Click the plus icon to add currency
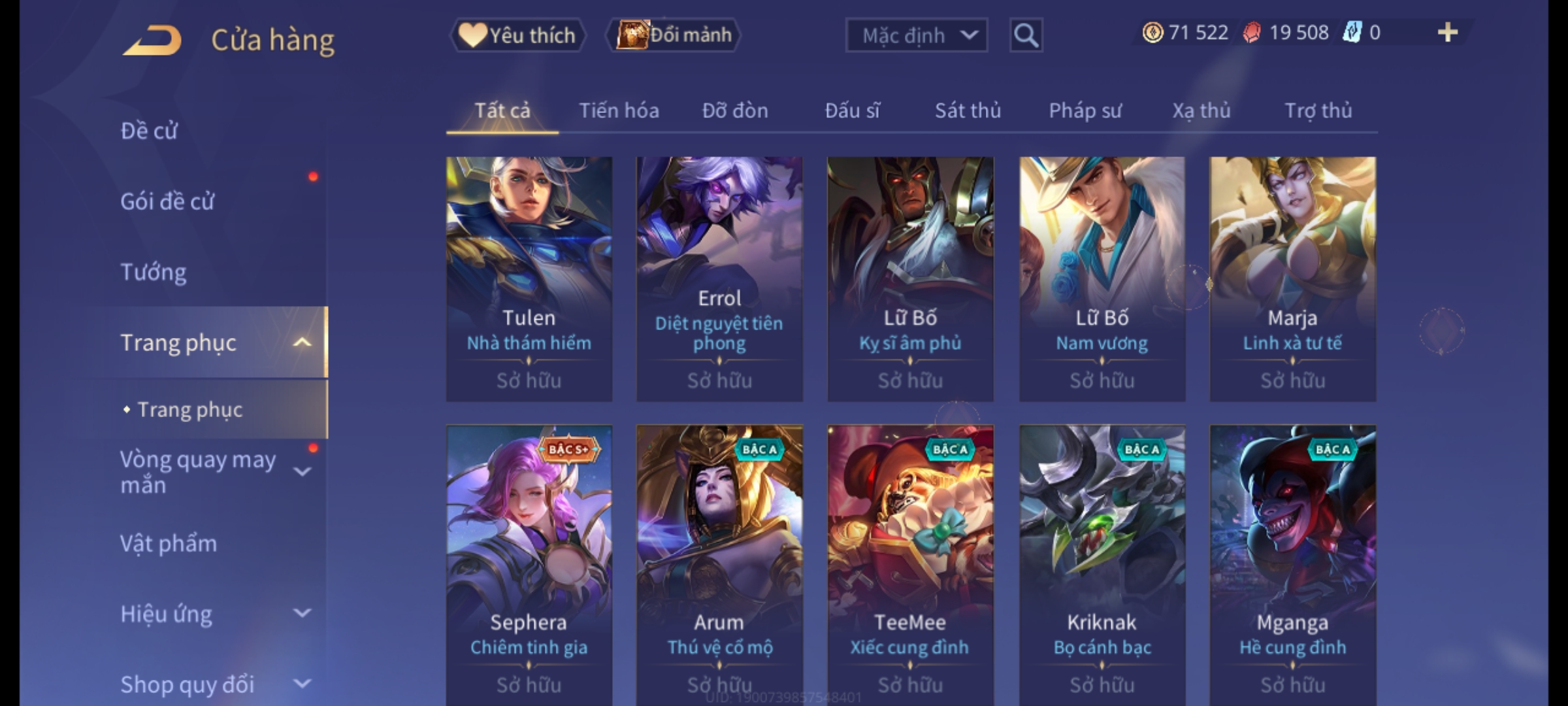The image size is (1568, 706). 1448,33
